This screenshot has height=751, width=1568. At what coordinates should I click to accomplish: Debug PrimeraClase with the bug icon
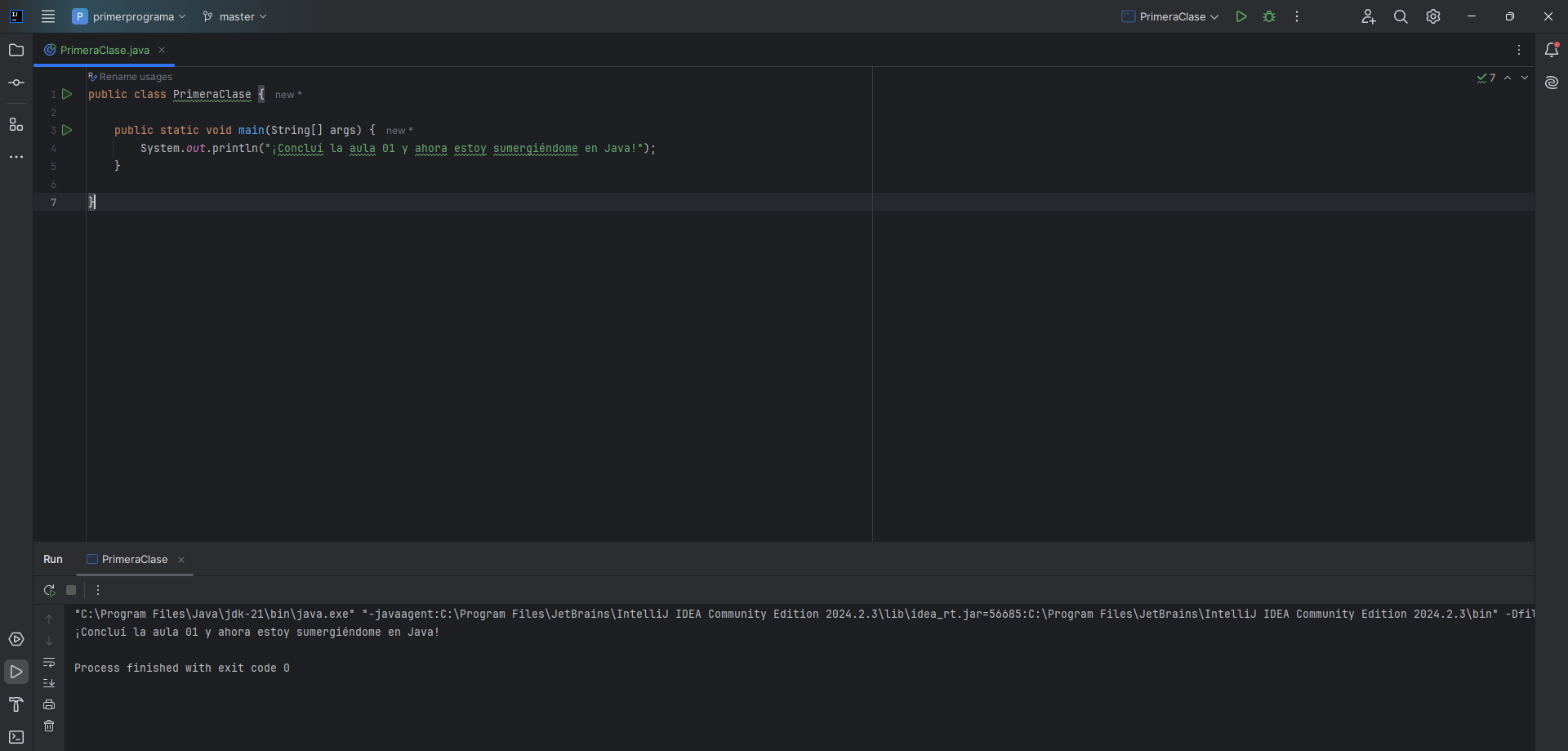click(1269, 16)
